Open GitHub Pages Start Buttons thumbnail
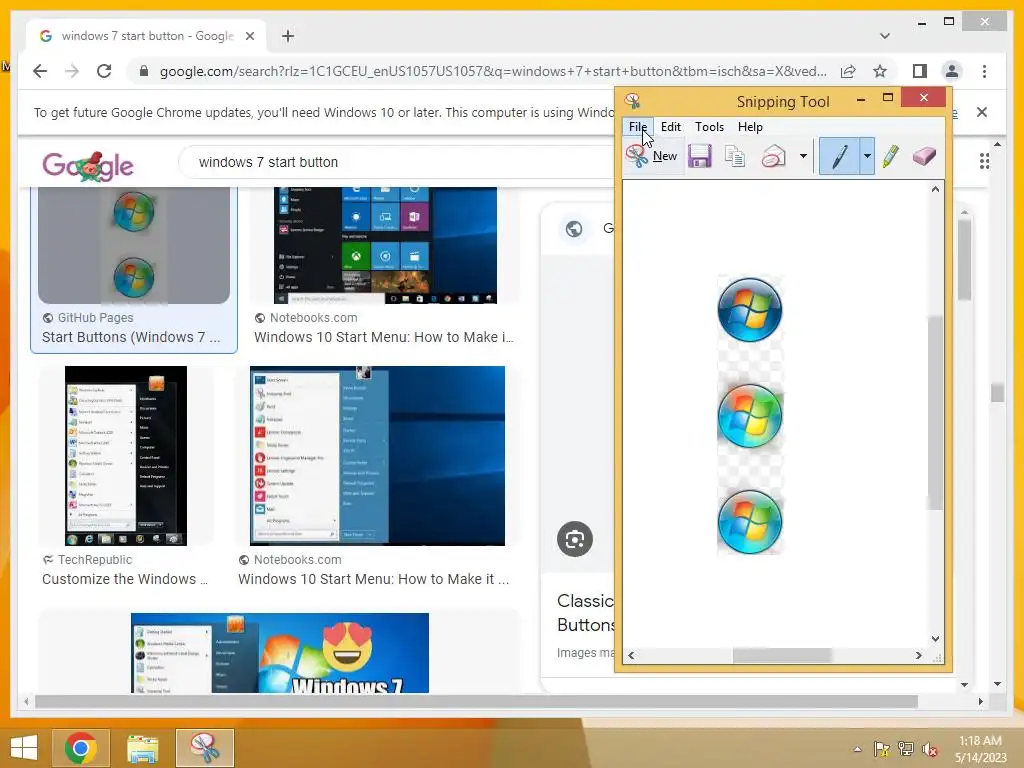 point(134,246)
